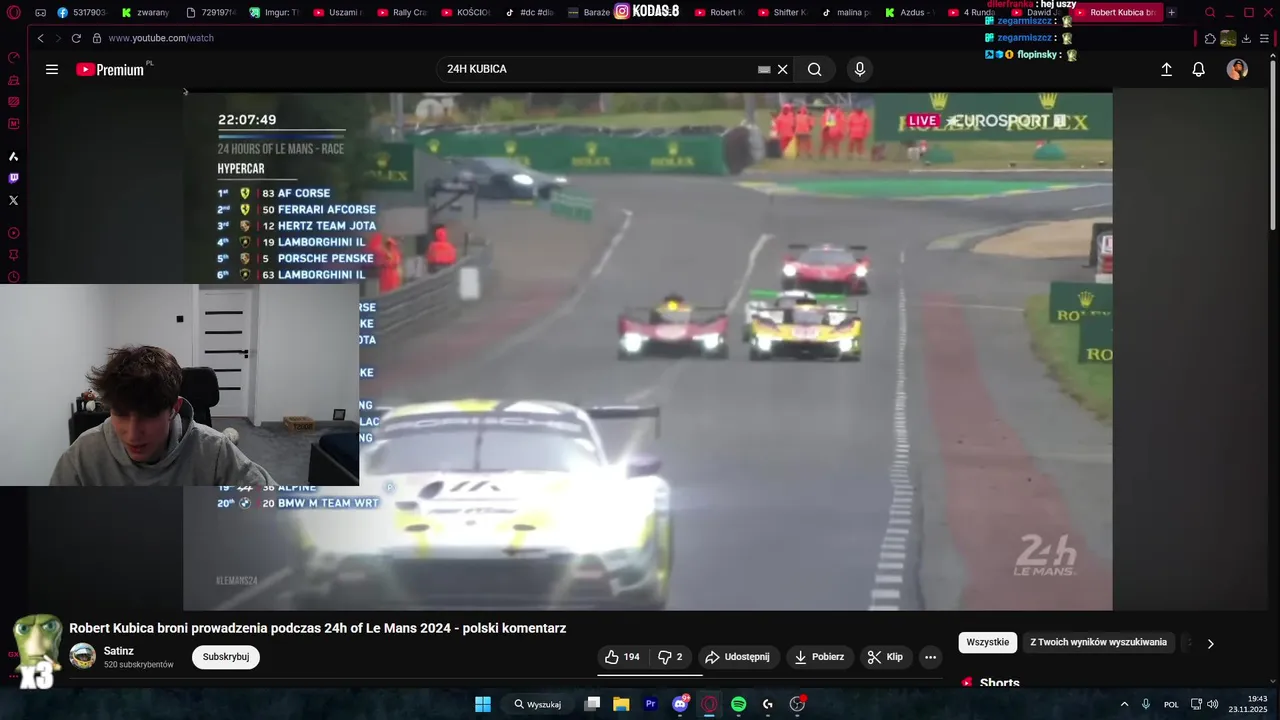Open Spotify from the taskbar
The height and width of the screenshot is (720, 1280).
pyautogui.click(x=738, y=704)
